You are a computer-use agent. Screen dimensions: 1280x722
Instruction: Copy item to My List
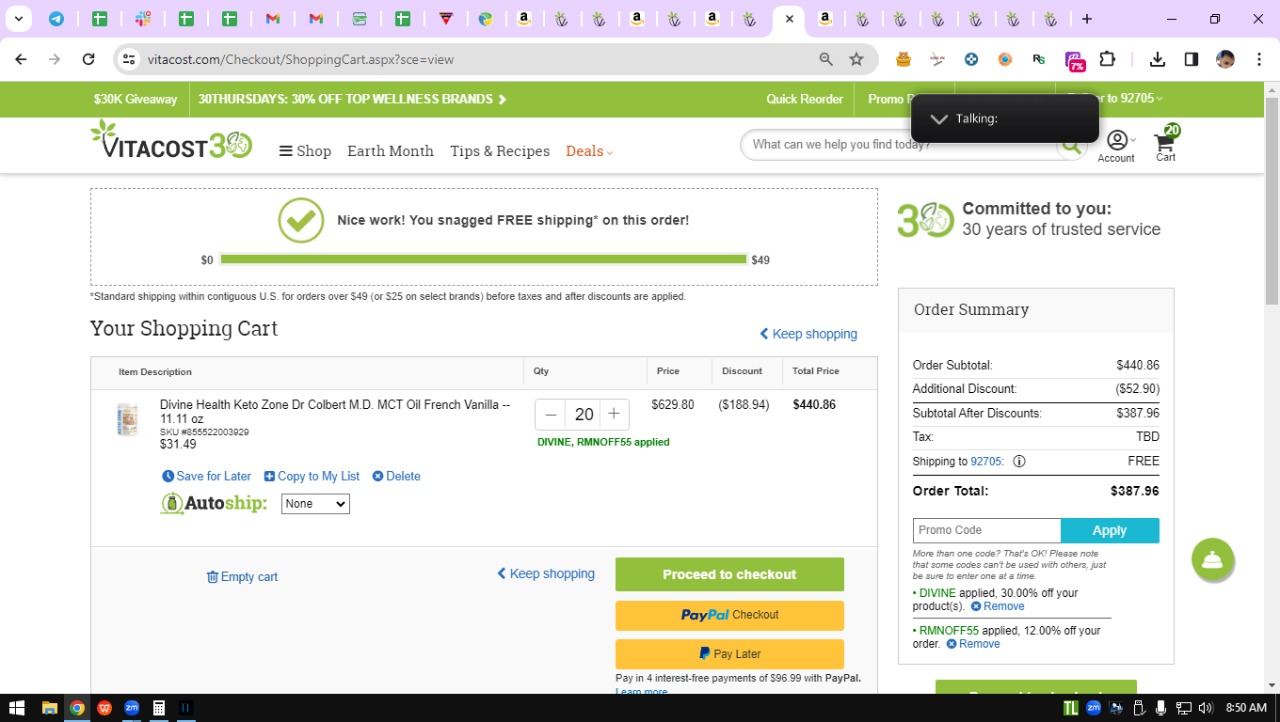(x=312, y=476)
